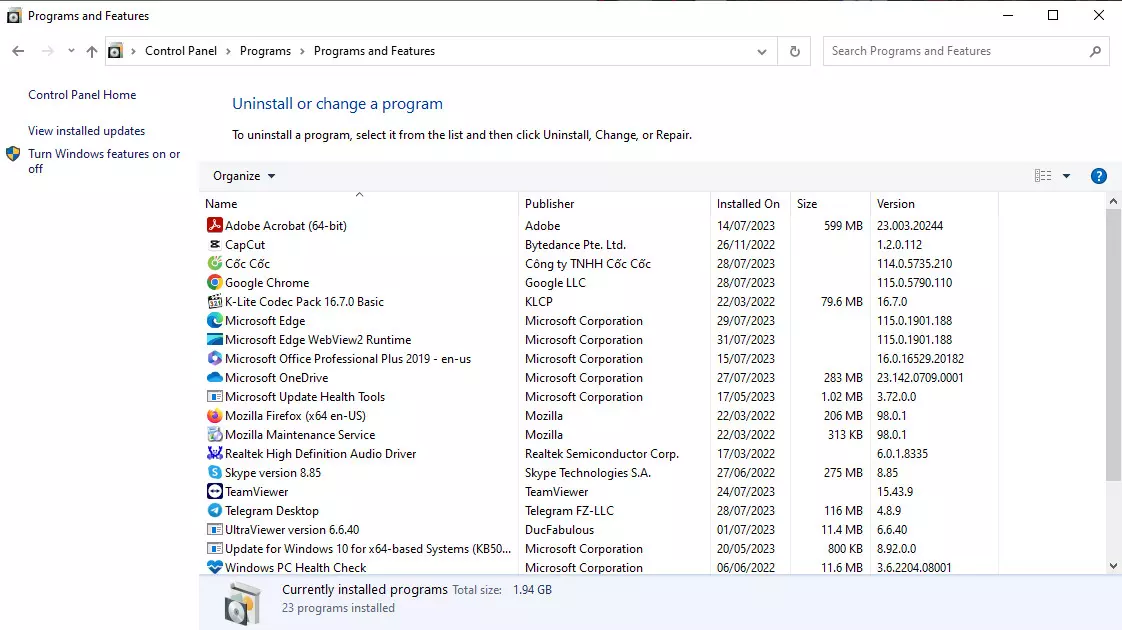Click the Telegram FZ-LLC publisher cell

[x=569, y=510]
